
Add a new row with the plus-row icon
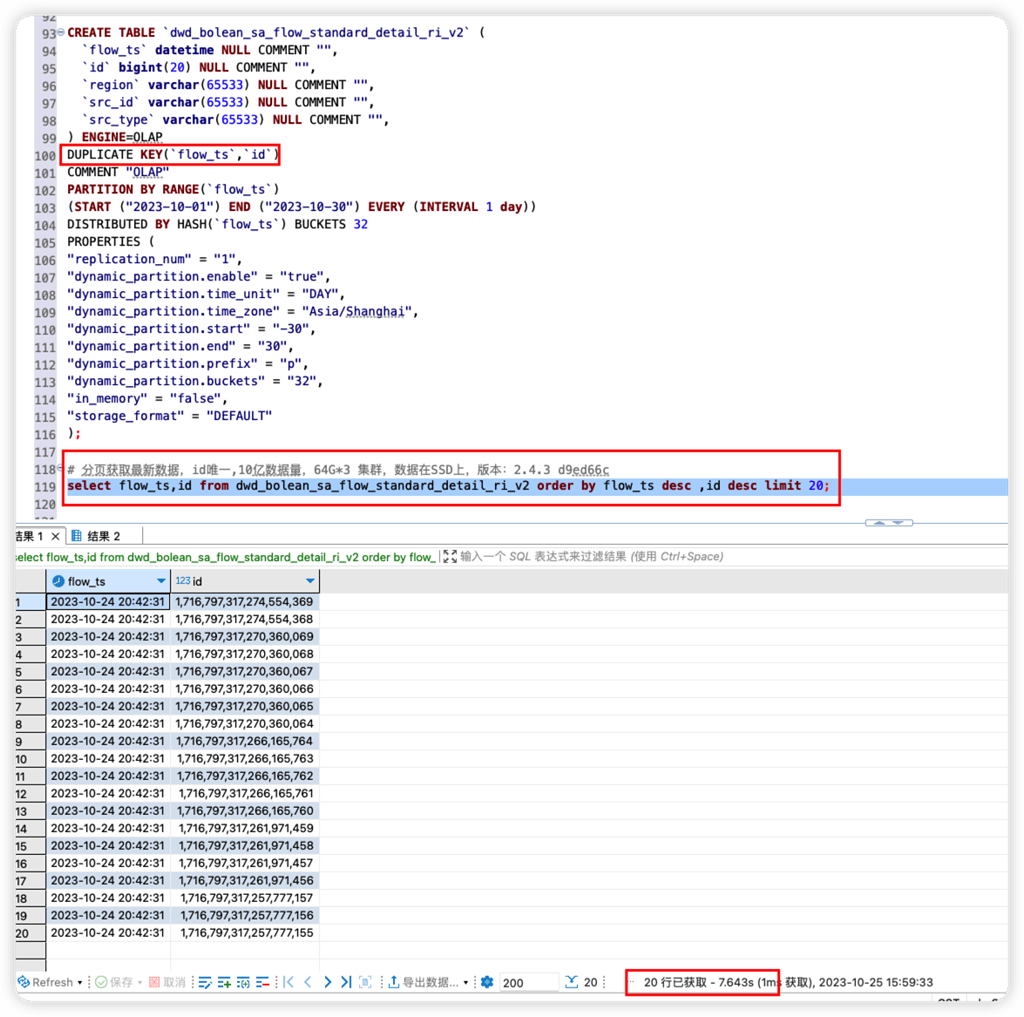coord(224,982)
